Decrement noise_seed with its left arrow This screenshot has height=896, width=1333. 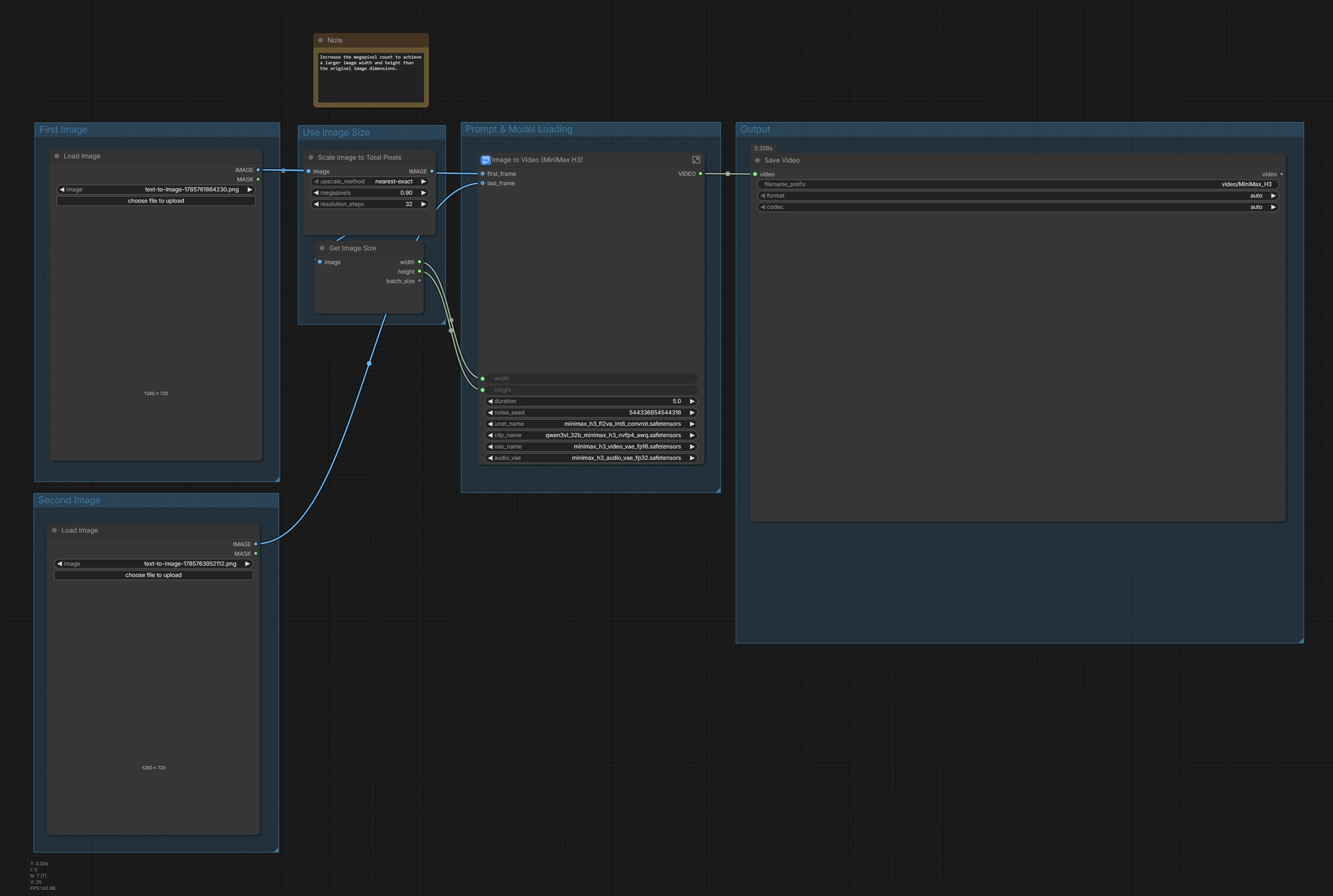[490, 413]
